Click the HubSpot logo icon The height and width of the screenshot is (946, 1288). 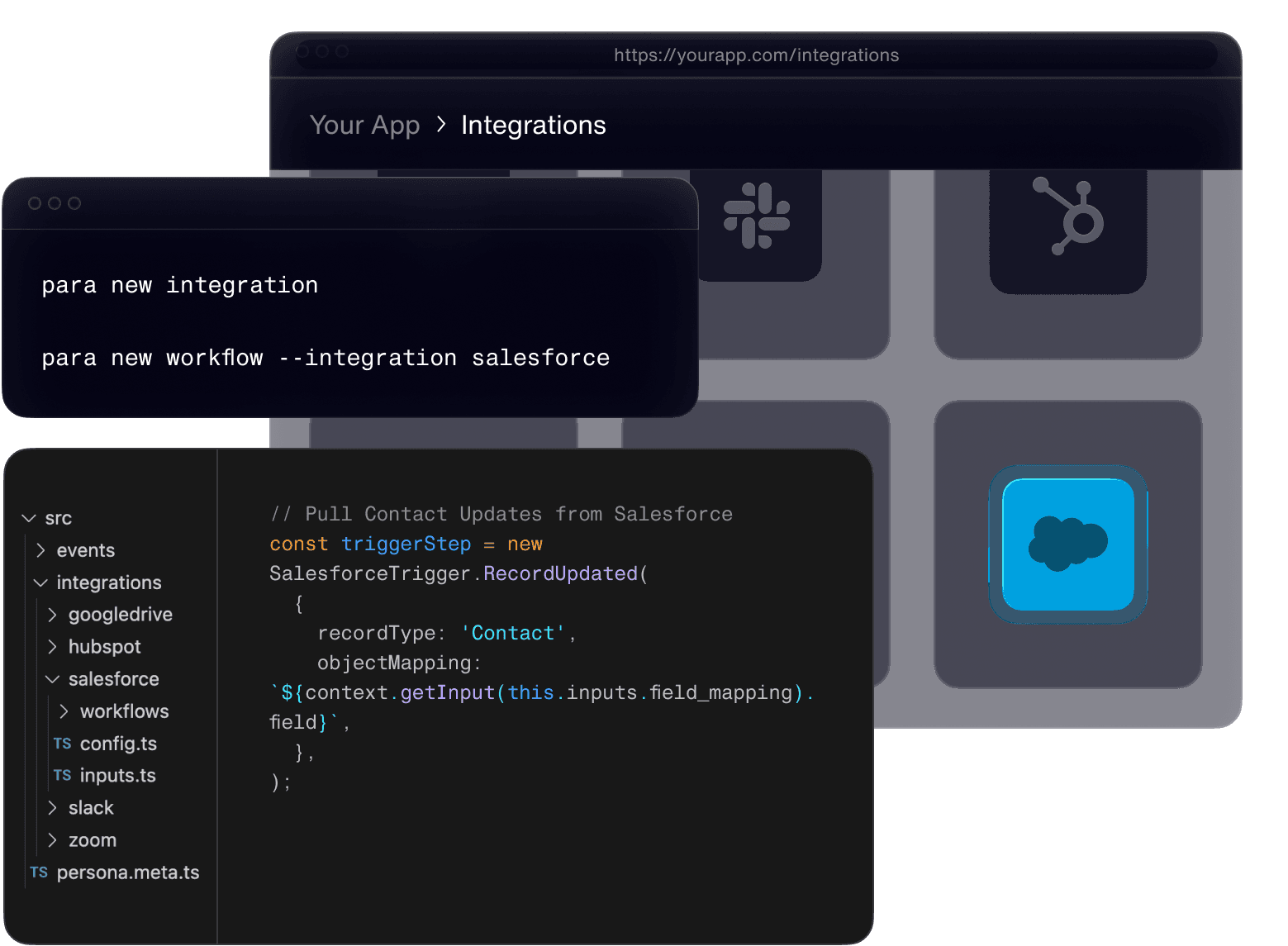[x=1069, y=216]
